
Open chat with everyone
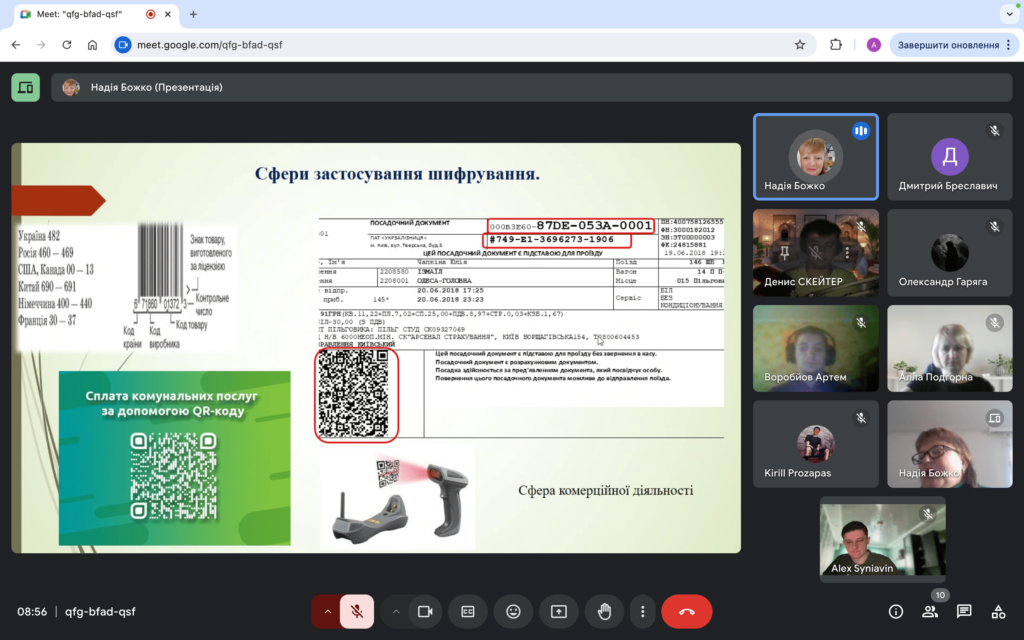click(964, 612)
